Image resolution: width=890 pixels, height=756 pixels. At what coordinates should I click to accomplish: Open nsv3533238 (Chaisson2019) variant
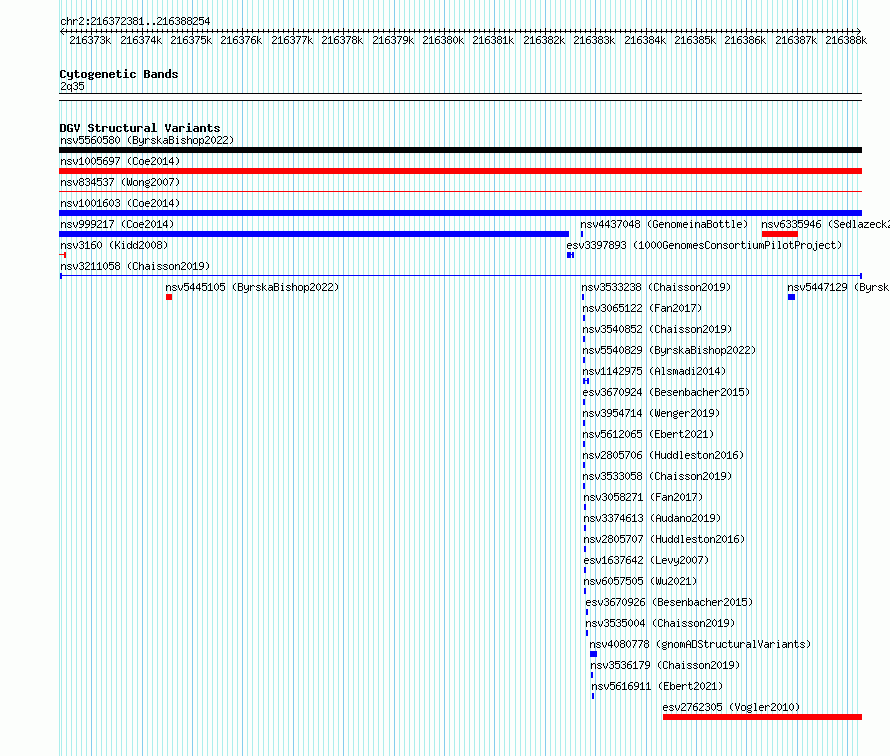(x=656, y=287)
